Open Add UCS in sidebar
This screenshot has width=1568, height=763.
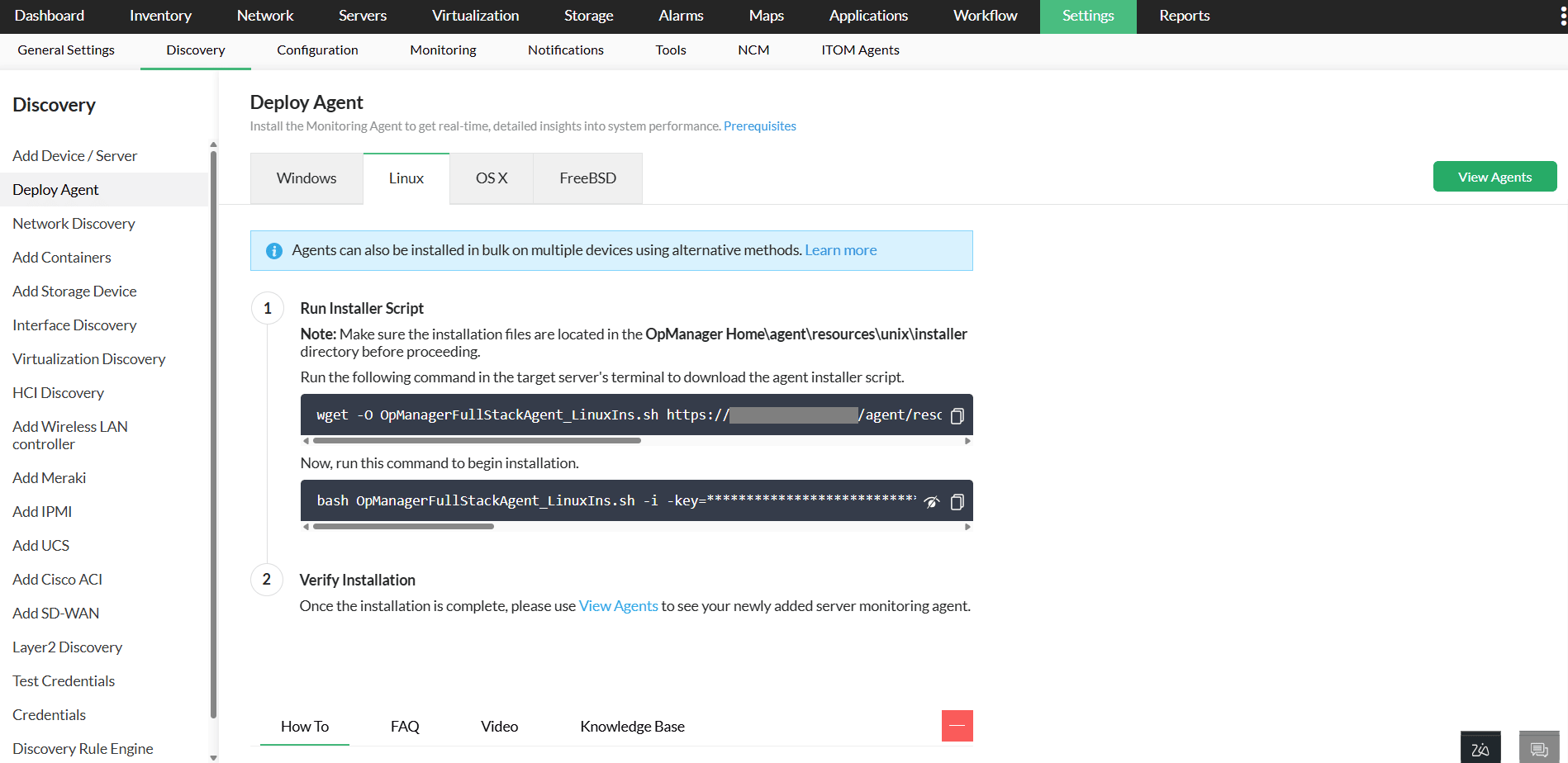coord(41,546)
